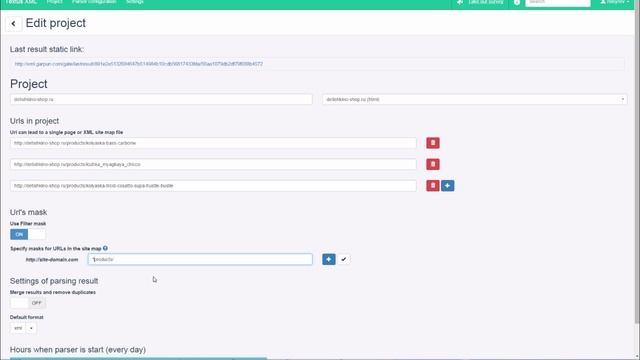
Task: Delete the kofka_myagkaya_chicco URL row
Action: coord(433,164)
